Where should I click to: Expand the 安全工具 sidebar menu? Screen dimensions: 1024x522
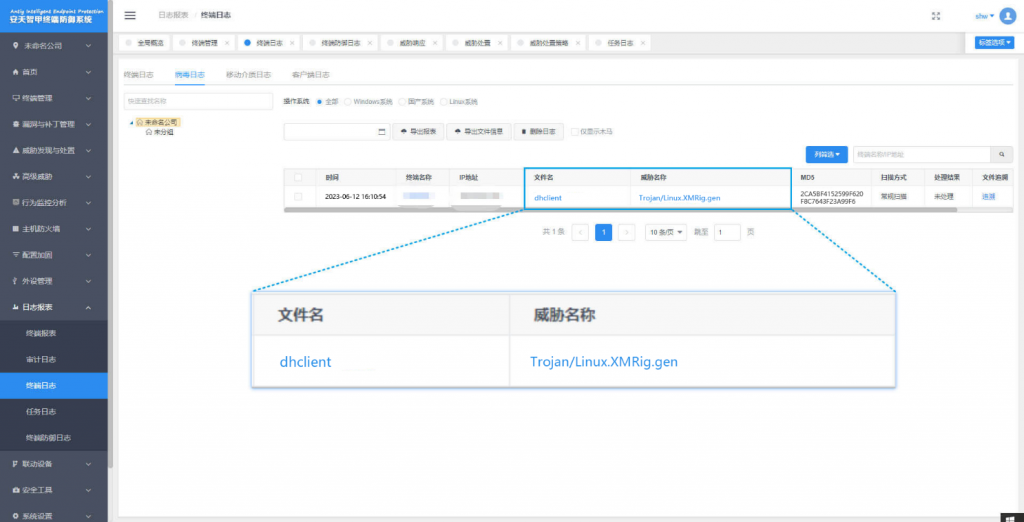tap(54, 490)
